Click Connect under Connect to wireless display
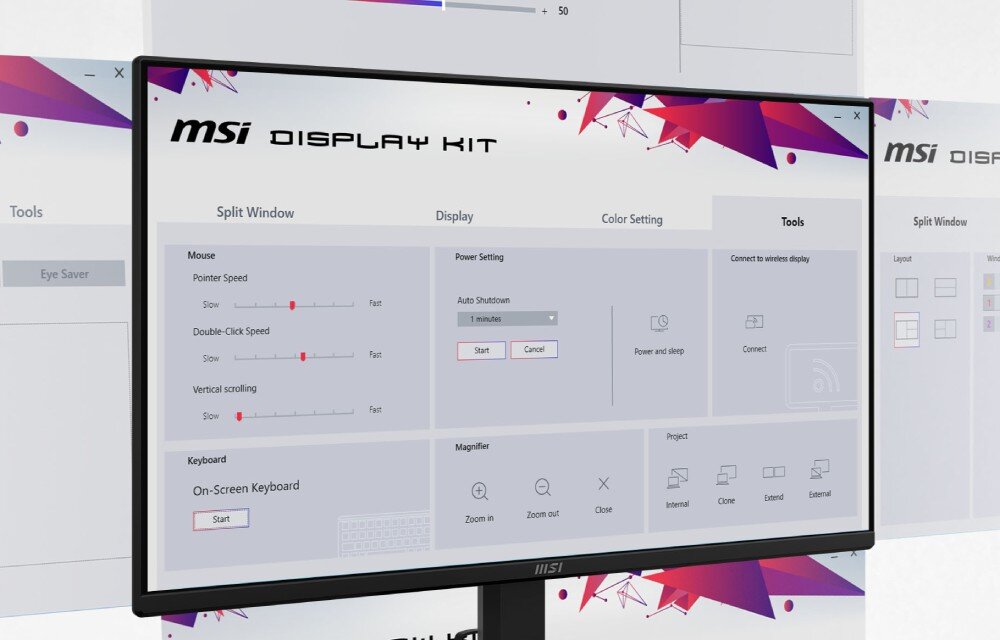1000x640 pixels. pyautogui.click(x=752, y=322)
